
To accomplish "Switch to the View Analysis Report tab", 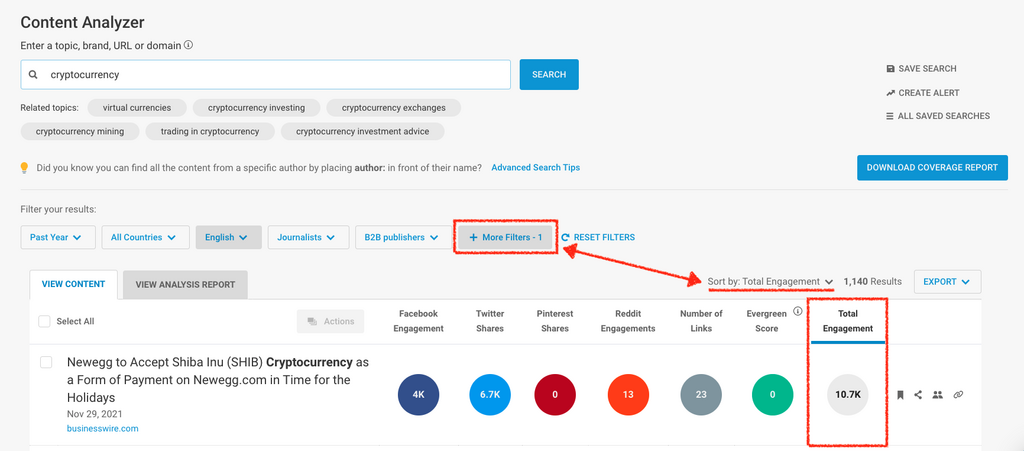I will coord(185,284).
